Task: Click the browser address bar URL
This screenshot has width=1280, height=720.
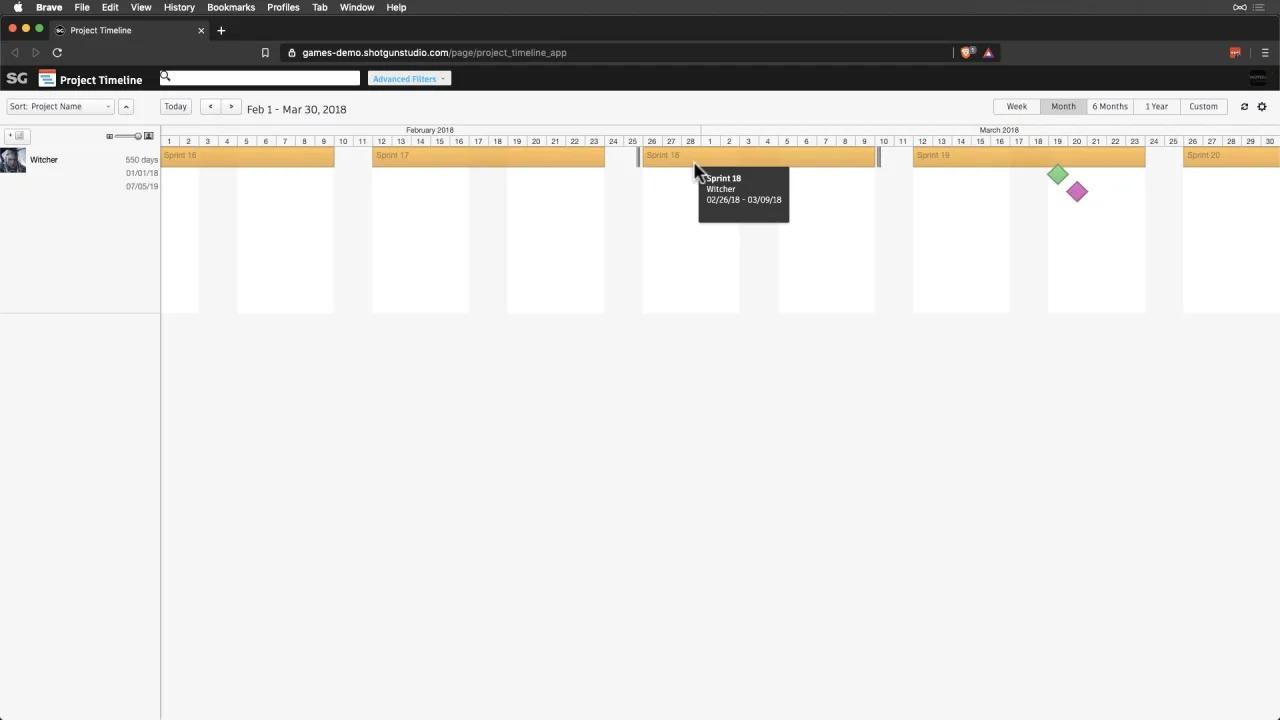Action: [x=434, y=53]
